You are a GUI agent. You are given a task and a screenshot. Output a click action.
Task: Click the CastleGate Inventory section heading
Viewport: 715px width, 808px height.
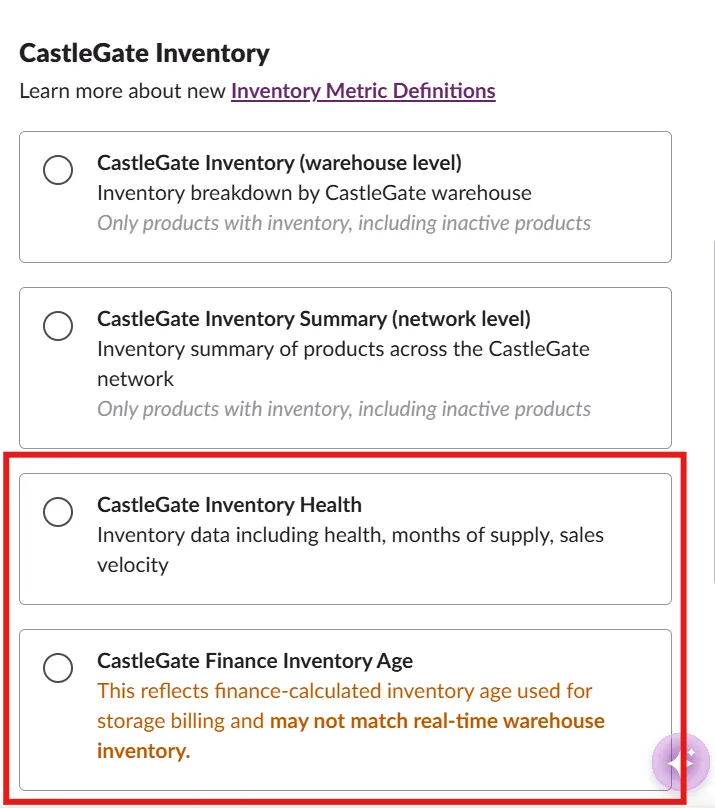coord(144,53)
